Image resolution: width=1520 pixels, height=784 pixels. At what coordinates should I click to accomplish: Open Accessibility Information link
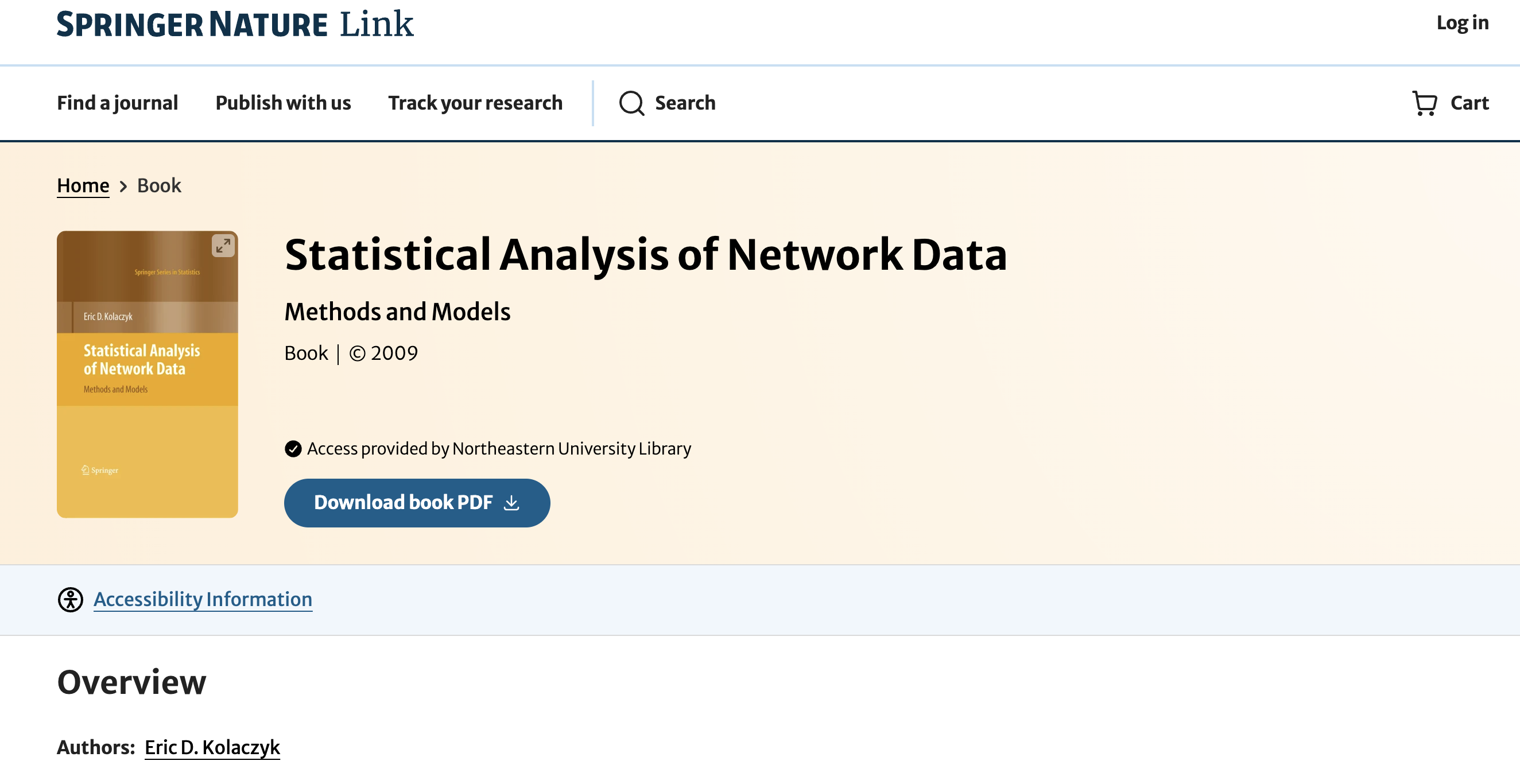point(203,599)
